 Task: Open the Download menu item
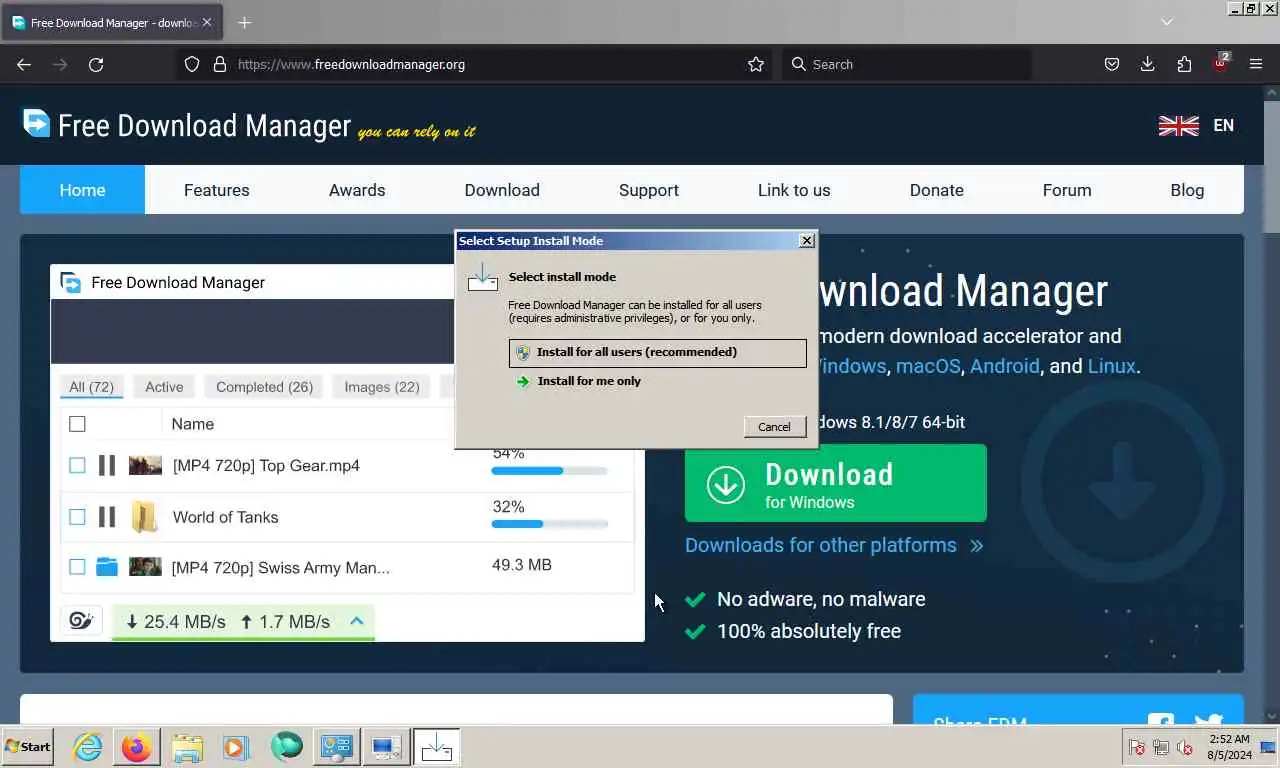coord(502,190)
